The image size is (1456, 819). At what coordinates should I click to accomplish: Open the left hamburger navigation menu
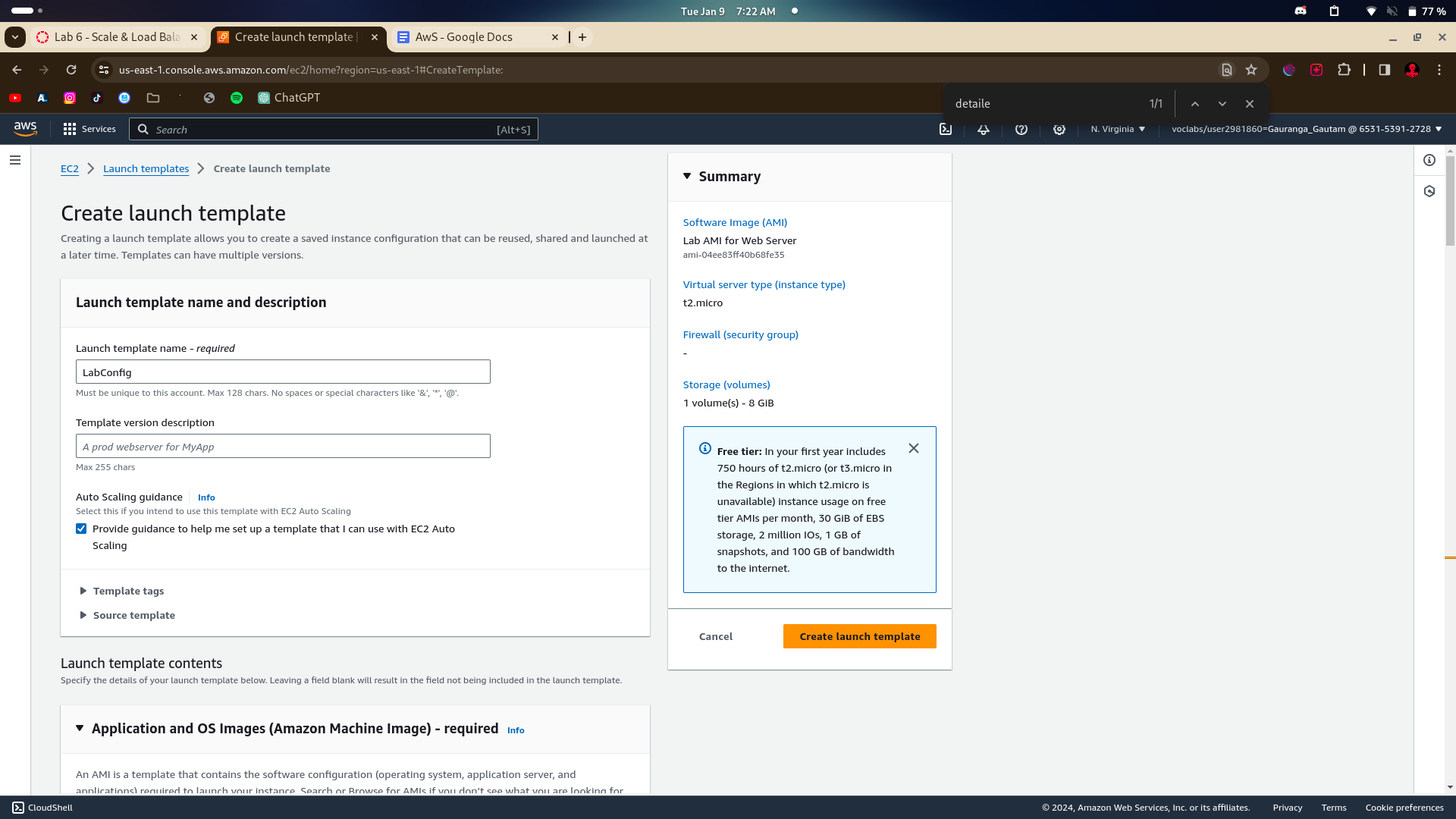coord(15,160)
